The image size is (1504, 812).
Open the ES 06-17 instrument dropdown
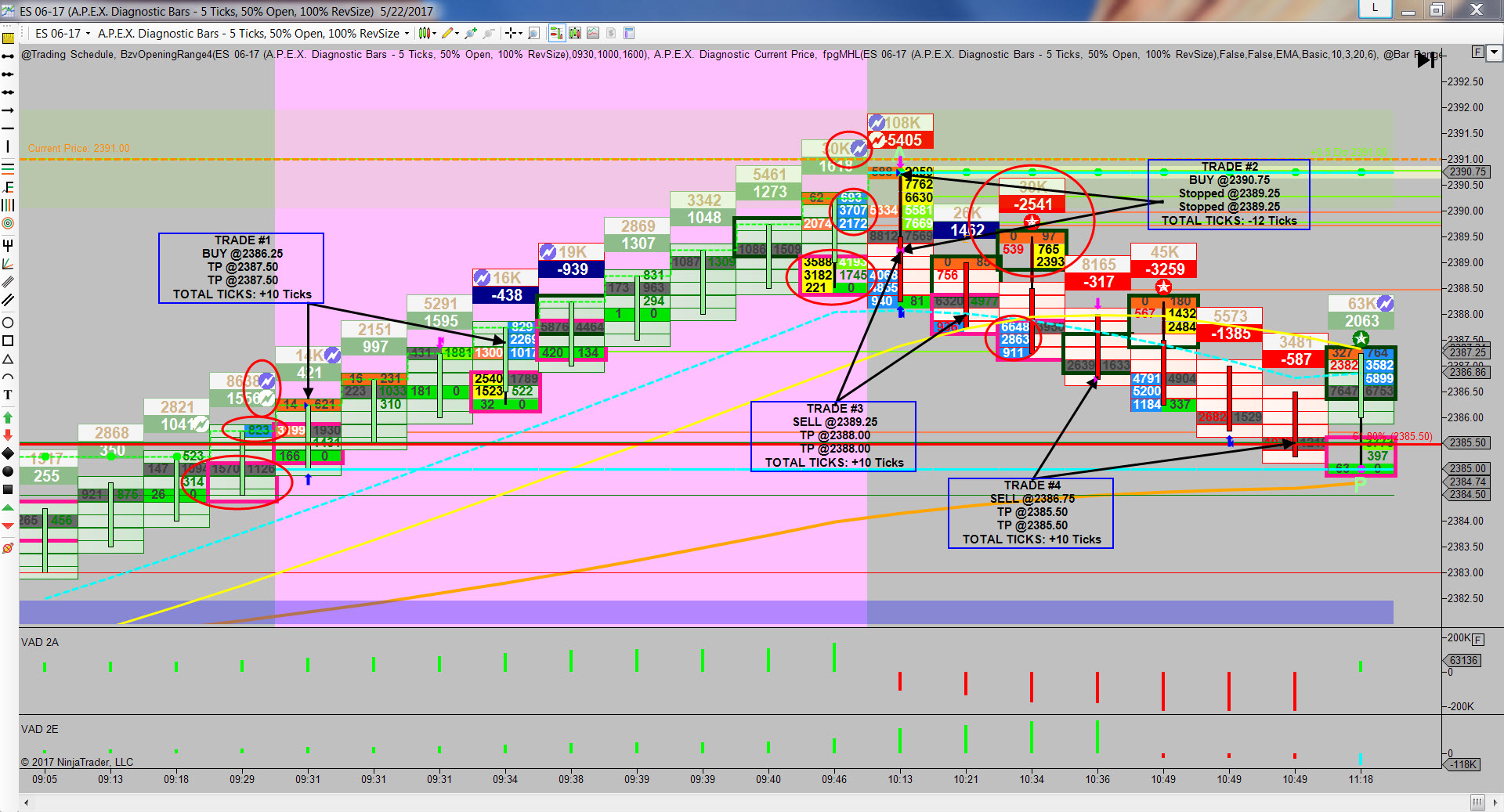(63, 33)
